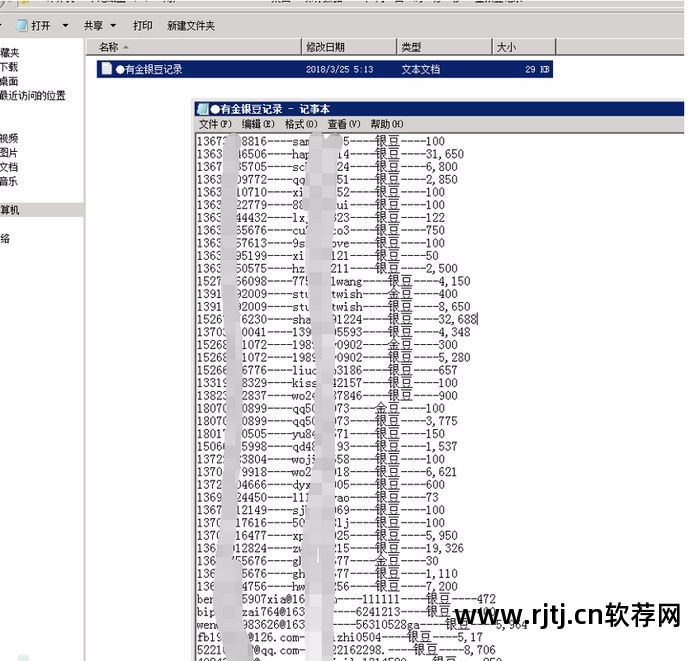Click the value 6,800 in Notepad
The width and height of the screenshot is (690, 661).
[x=441, y=167]
